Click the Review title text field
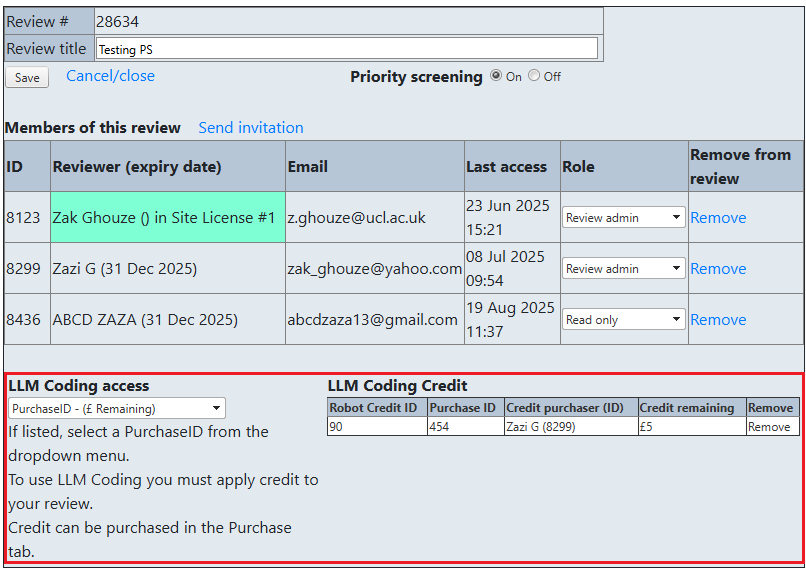 (x=346, y=49)
